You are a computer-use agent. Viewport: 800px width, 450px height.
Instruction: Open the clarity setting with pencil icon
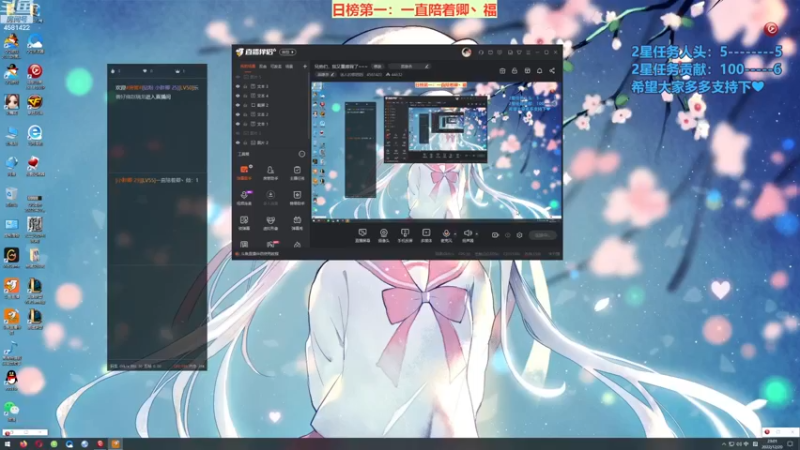coord(326,74)
